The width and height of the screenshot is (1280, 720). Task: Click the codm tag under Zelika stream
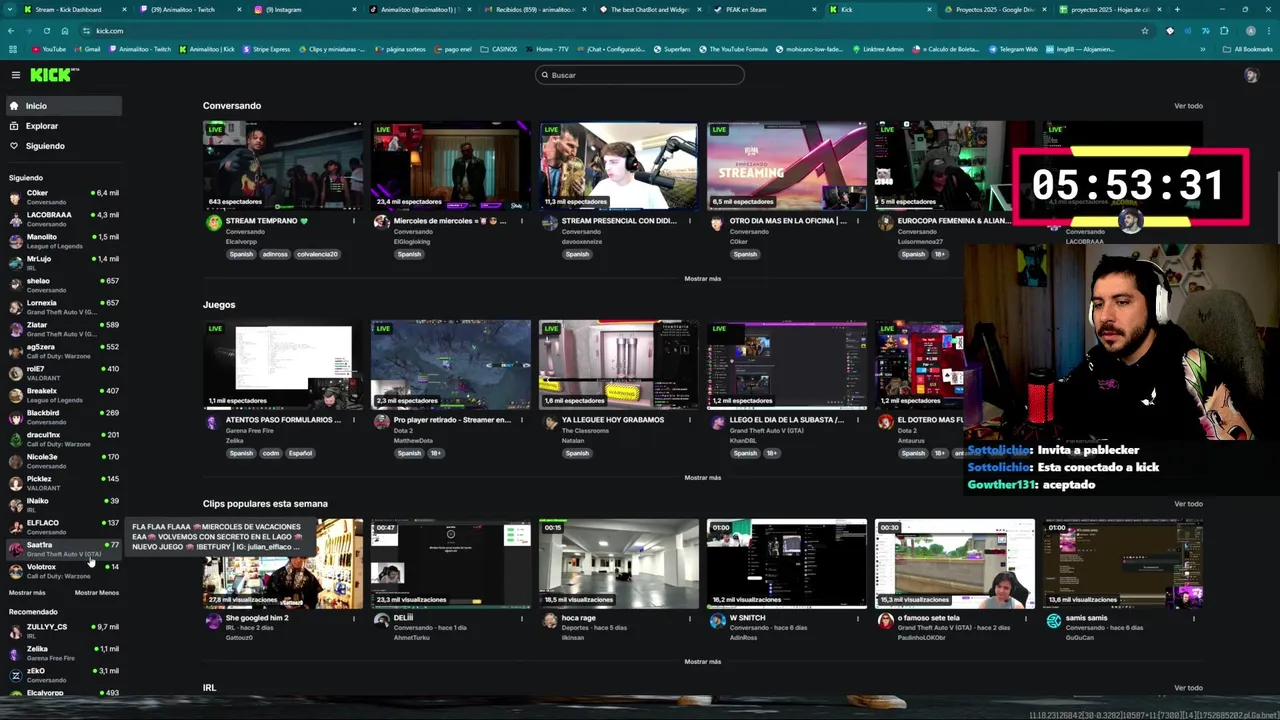pos(271,453)
